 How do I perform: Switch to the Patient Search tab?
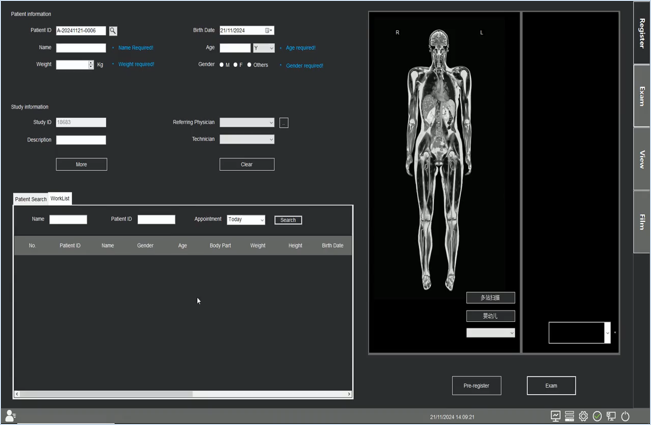[30, 199]
